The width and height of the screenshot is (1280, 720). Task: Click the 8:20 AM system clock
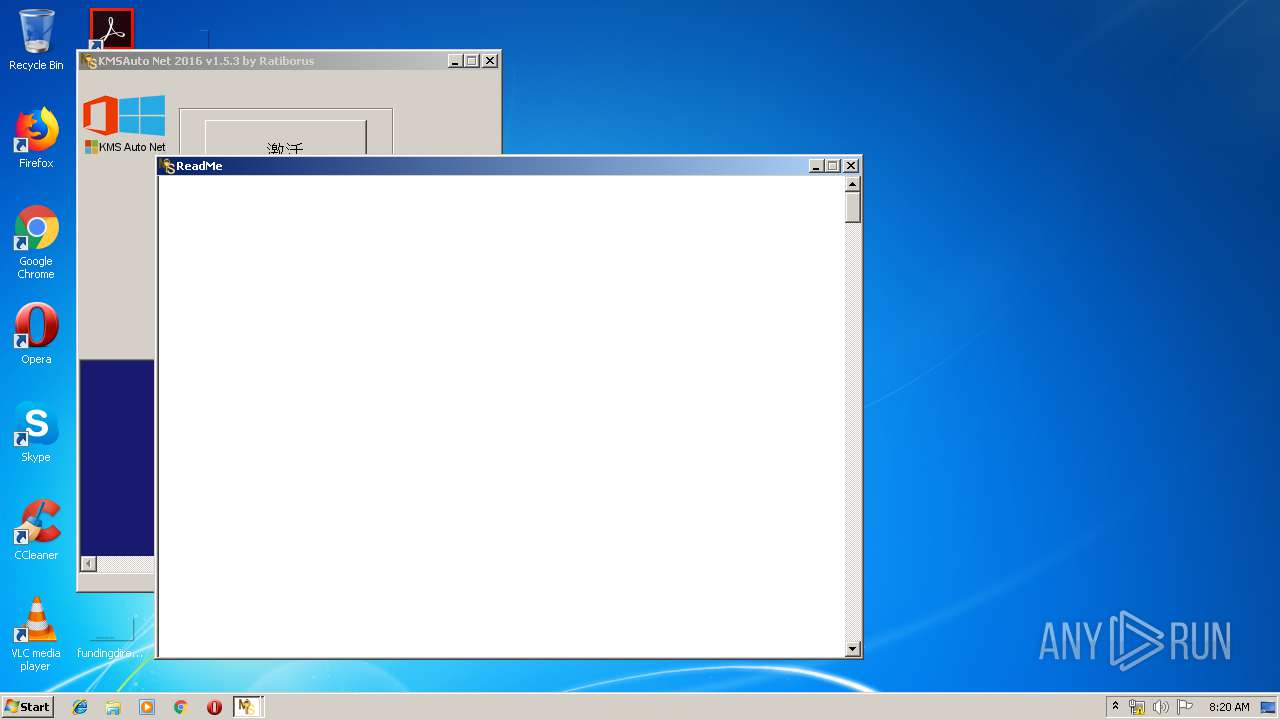point(1229,707)
